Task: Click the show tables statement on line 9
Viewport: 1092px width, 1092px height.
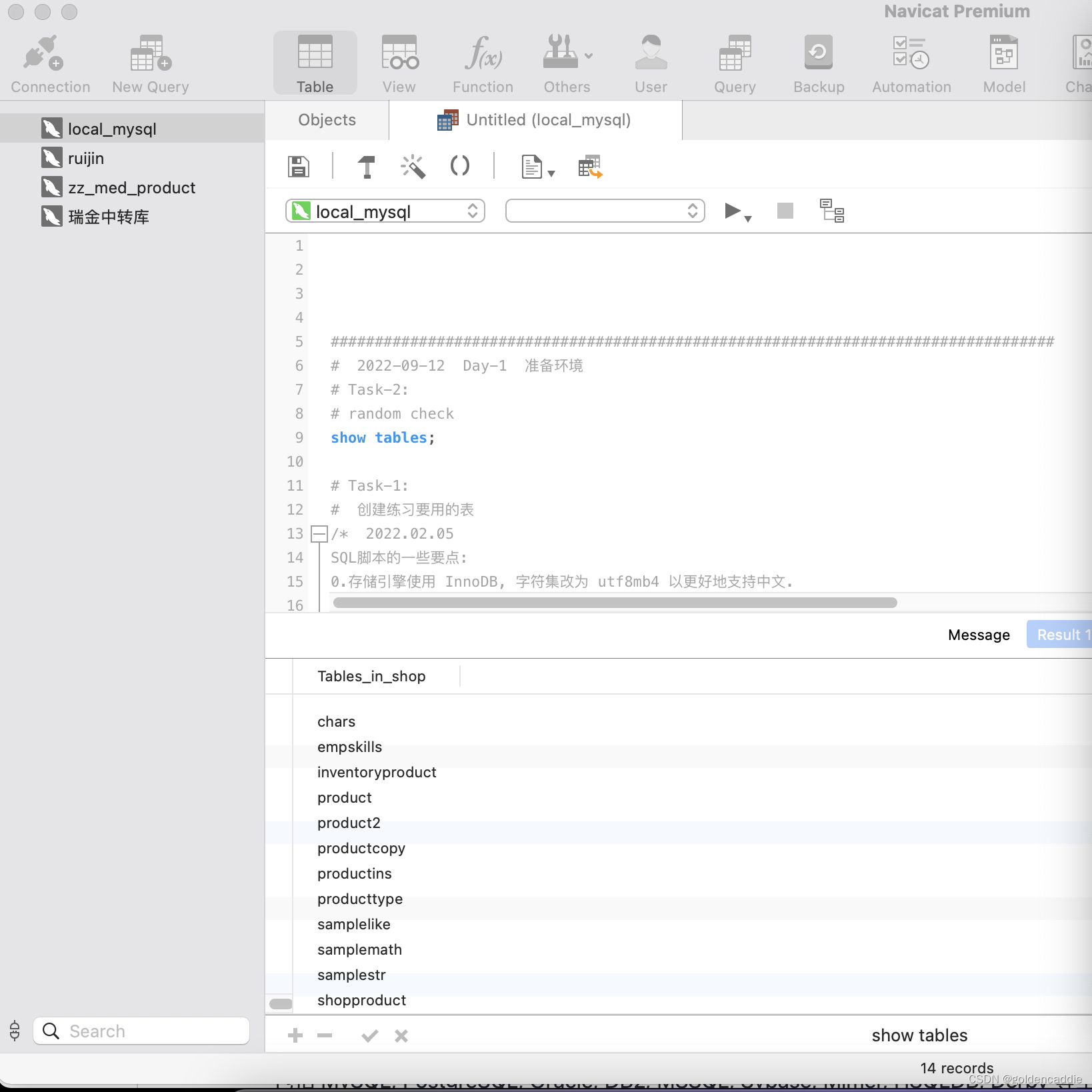Action: tap(383, 437)
